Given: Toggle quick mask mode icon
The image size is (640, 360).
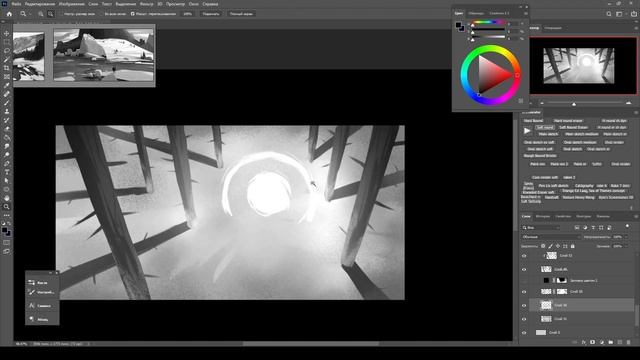Looking at the screenshot, I should (7, 243).
